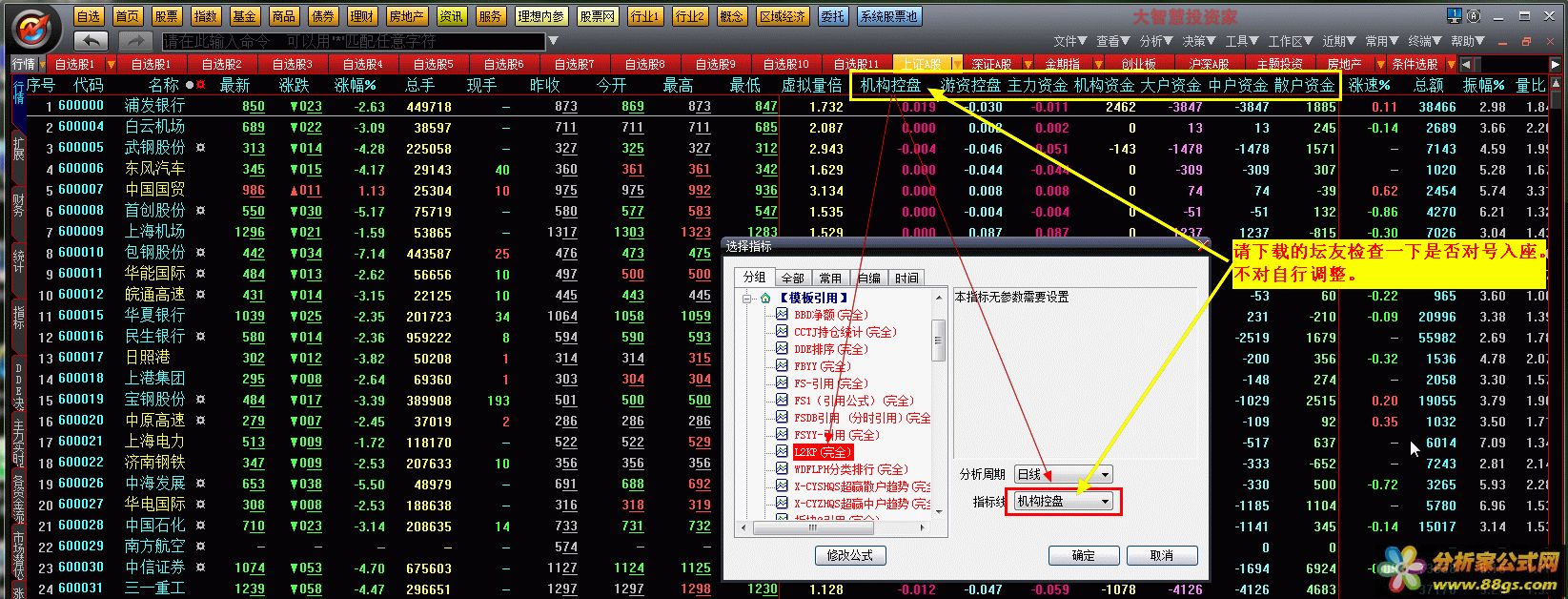Click the chart icon beside X-CYSHQS超赢散户趋势
This screenshot has height=599, width=1568.
[782, 486]
